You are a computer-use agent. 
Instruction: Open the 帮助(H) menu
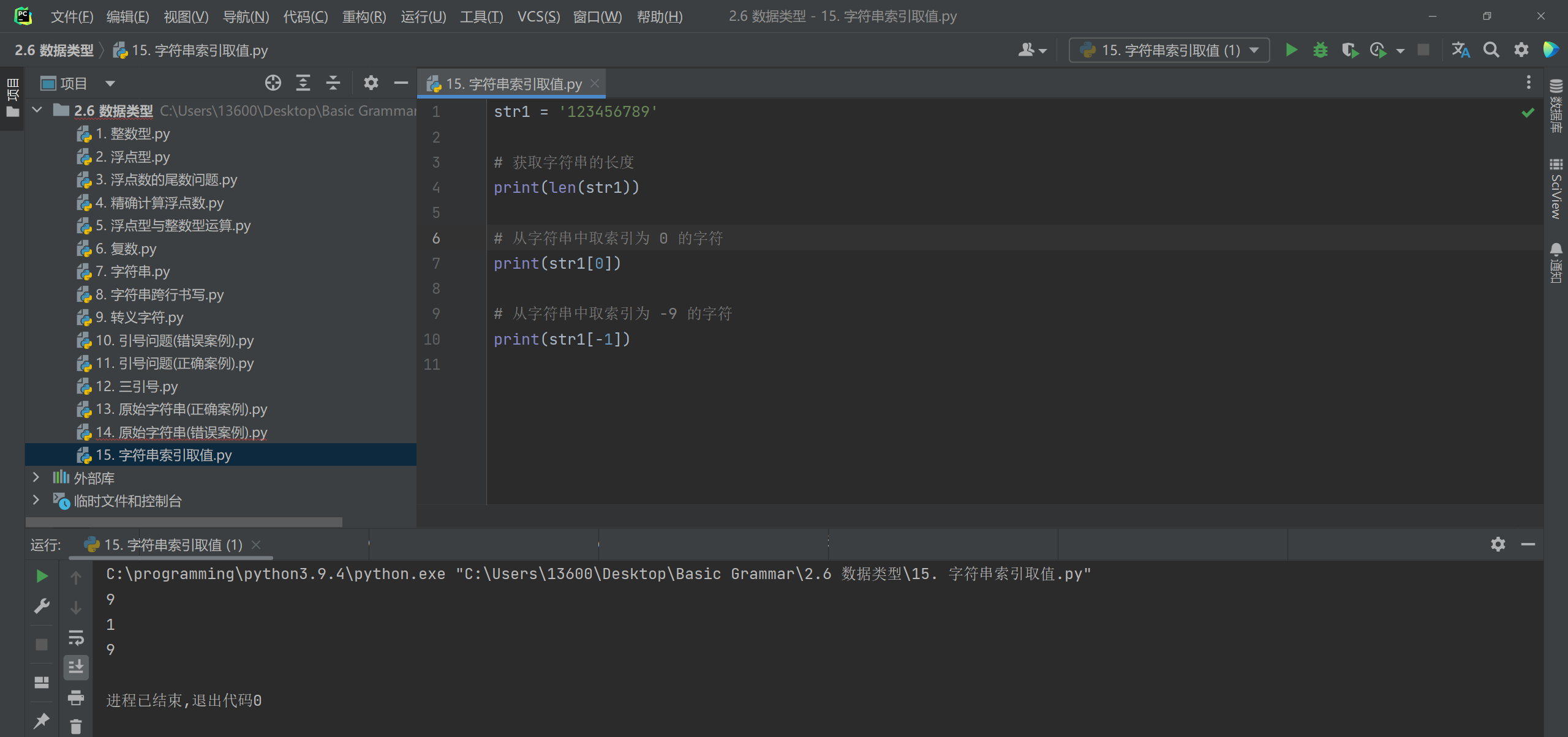tap(660, 17)
